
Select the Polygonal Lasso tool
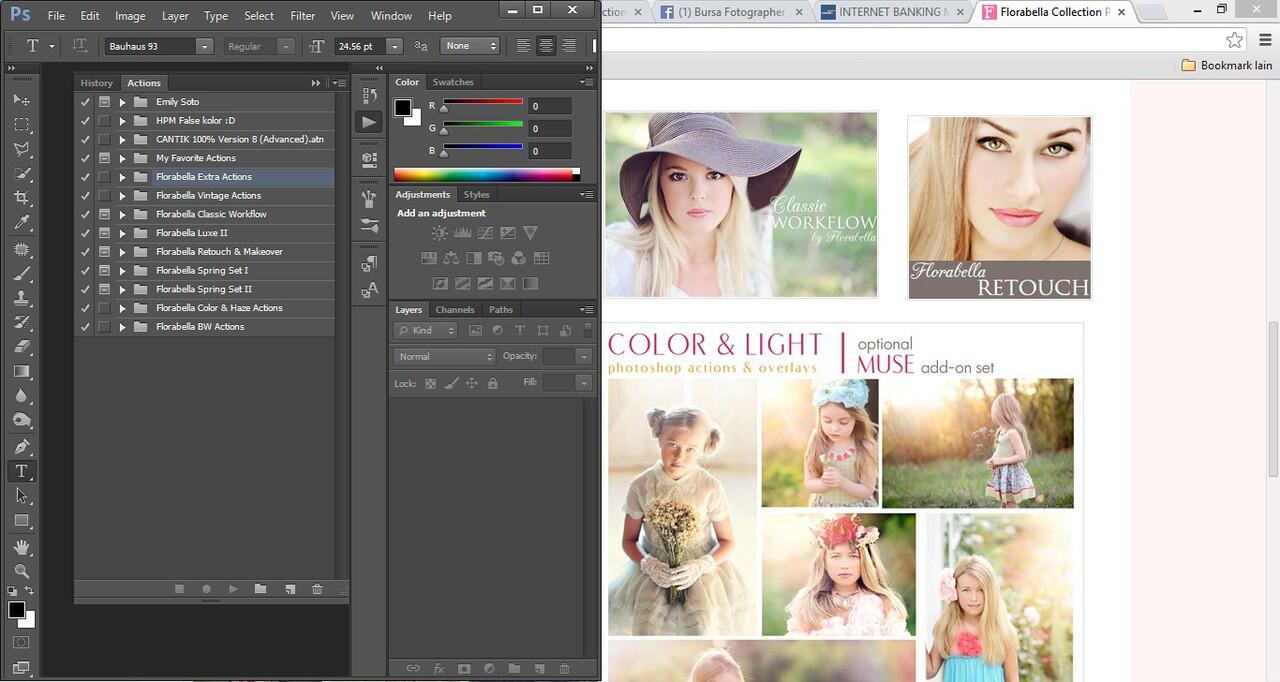tap(21, 150)
